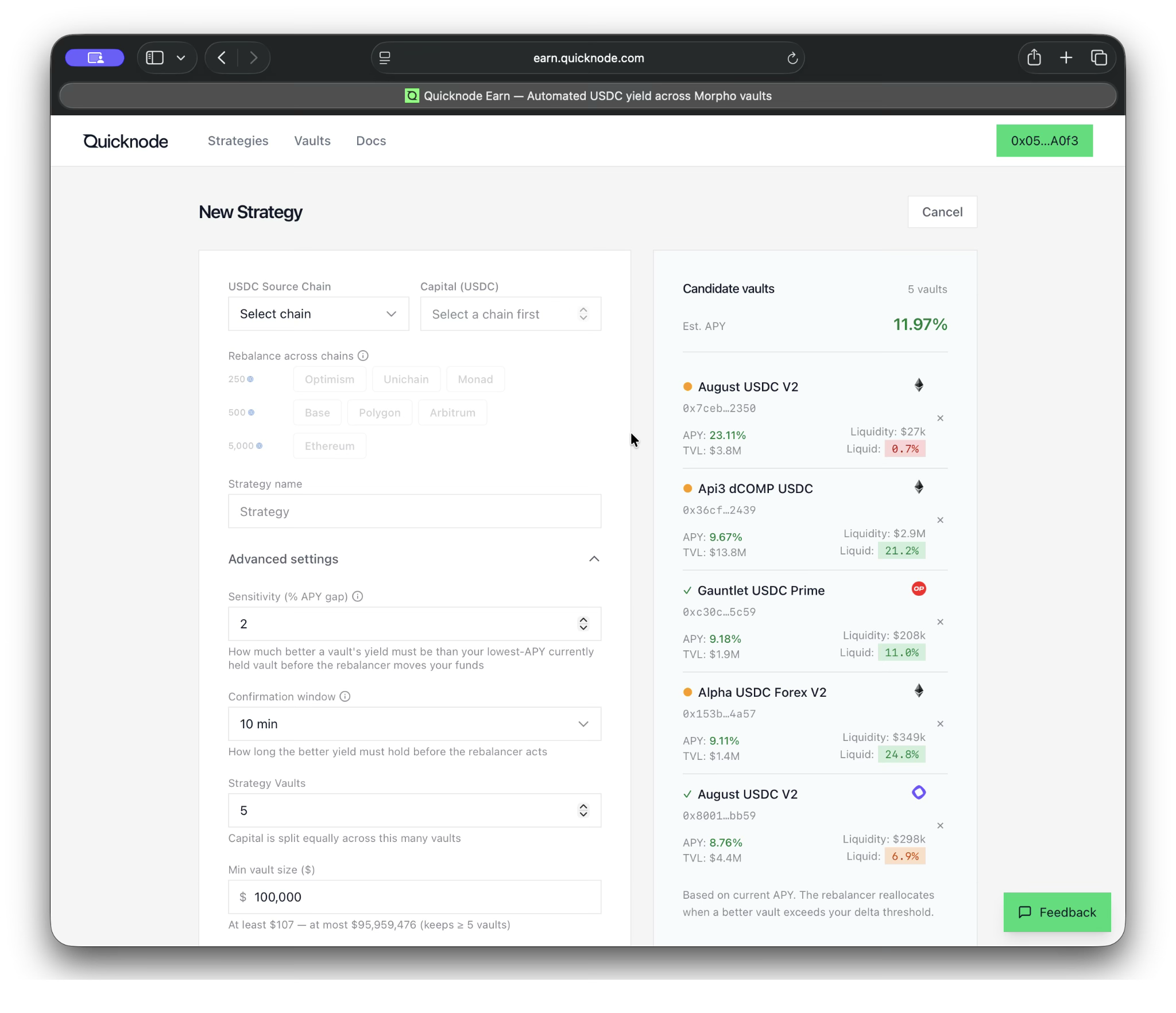Open the Vaults nav item

coord(312,141)
